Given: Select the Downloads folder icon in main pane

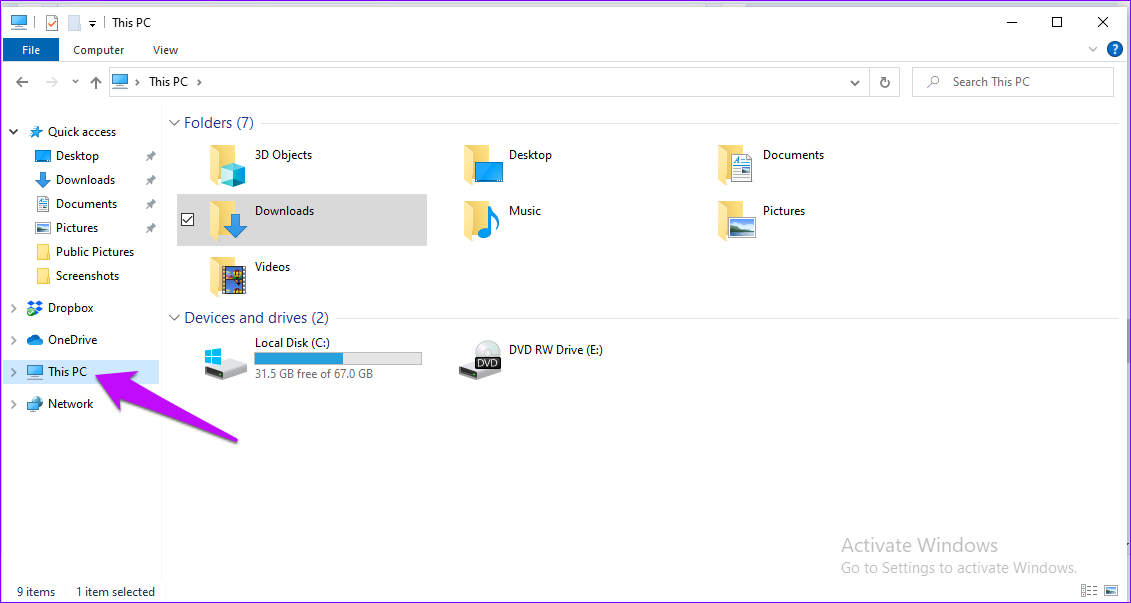Looking at the screenshot, I should coord(228,221).
